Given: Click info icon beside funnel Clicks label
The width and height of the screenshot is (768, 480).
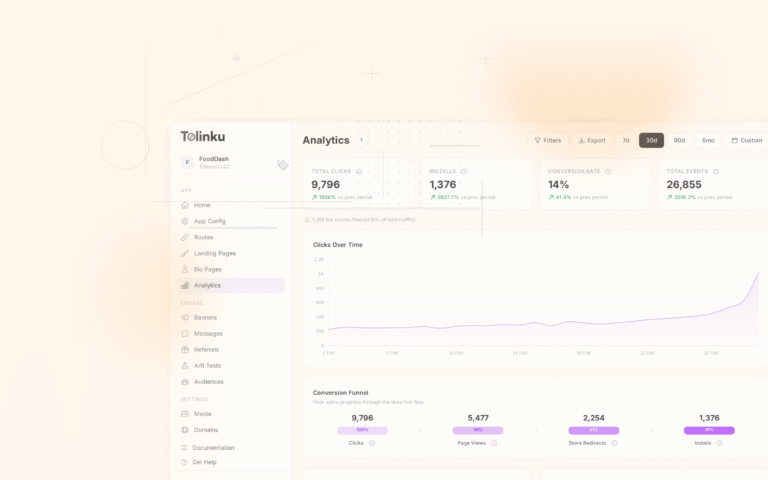Looking at the screenshot, I should (x=372, y=443).
